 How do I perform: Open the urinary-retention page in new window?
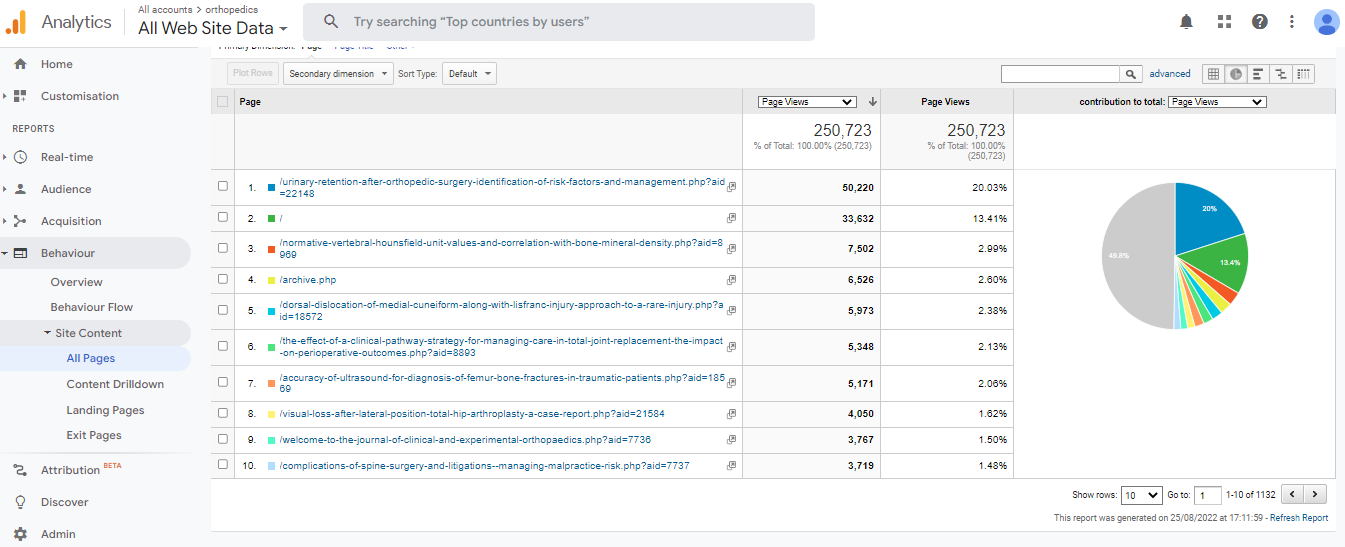coord(731,187)
